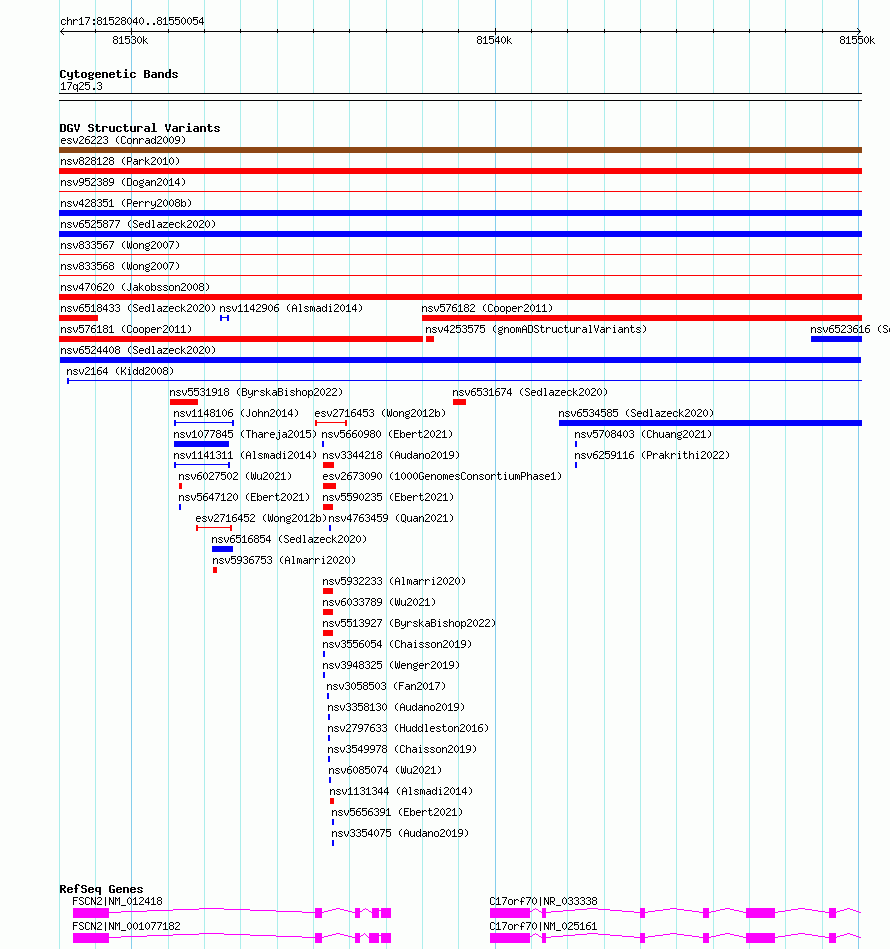Click nsv5513927 (ByrskaBishop2022) label
The height and width of the screenshot is (949, 890).
[x=409, y=623]
